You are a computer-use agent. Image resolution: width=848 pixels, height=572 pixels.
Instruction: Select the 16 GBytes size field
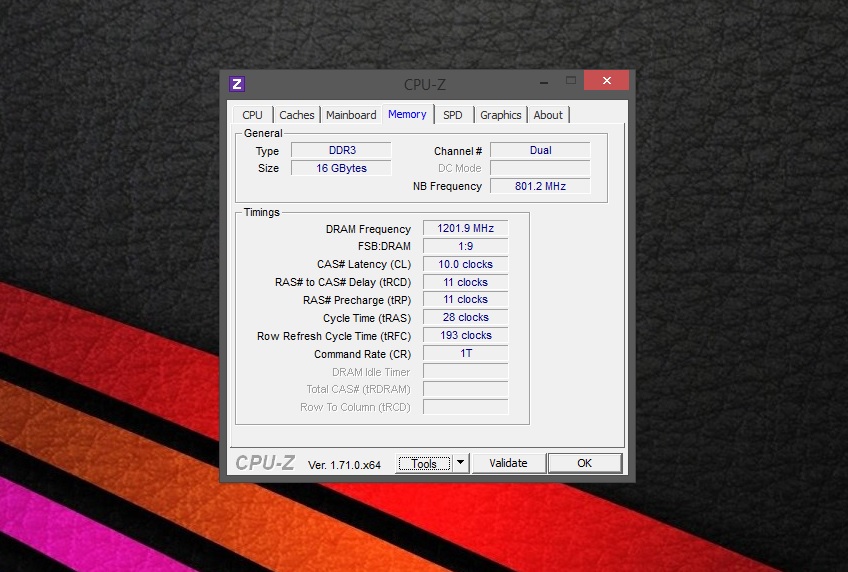(x=341, y=168)
